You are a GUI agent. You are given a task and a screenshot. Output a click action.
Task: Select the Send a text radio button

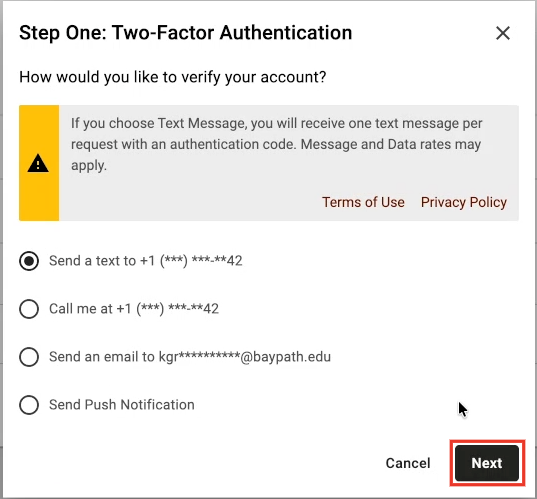coord(29,261)
